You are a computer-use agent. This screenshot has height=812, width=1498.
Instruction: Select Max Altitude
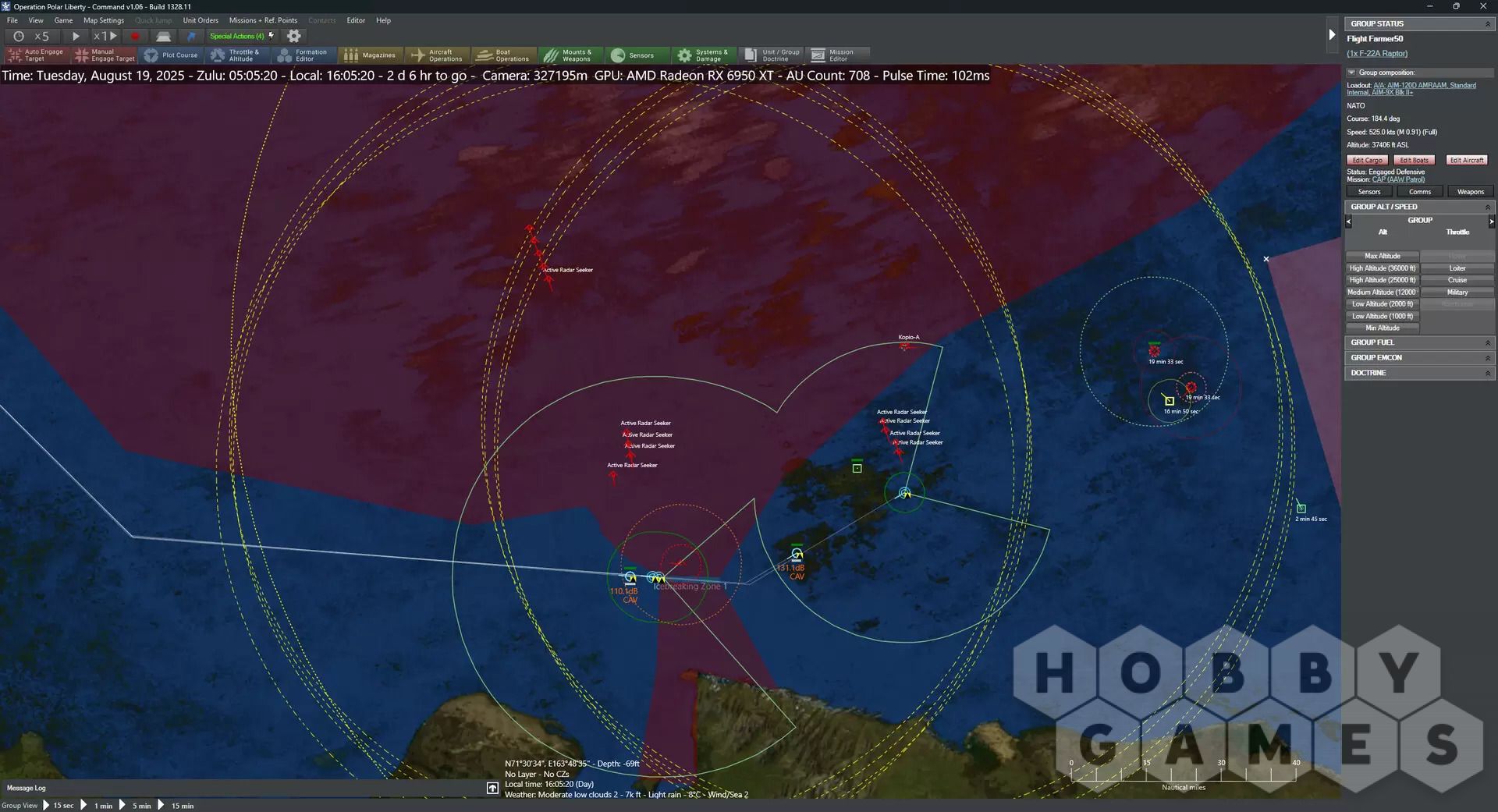click(1383, 256)
